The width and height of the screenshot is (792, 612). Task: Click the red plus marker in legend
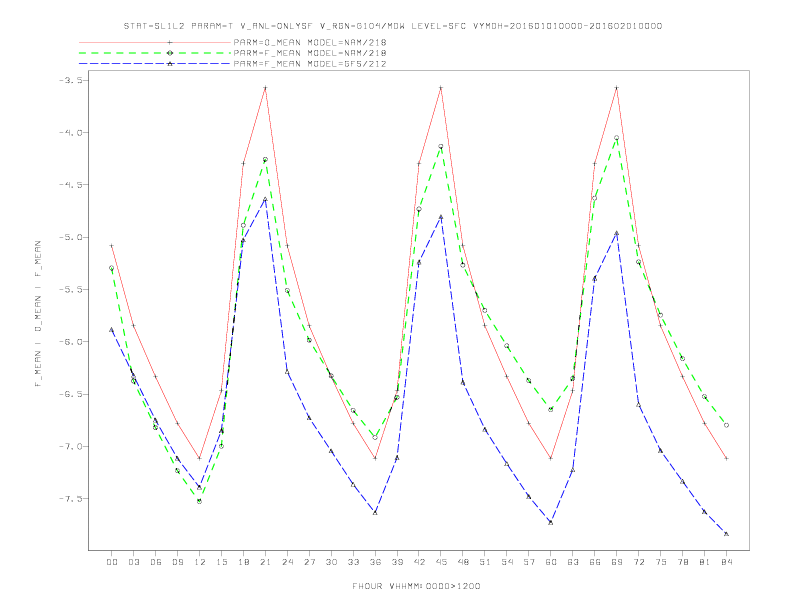[170, 42]
